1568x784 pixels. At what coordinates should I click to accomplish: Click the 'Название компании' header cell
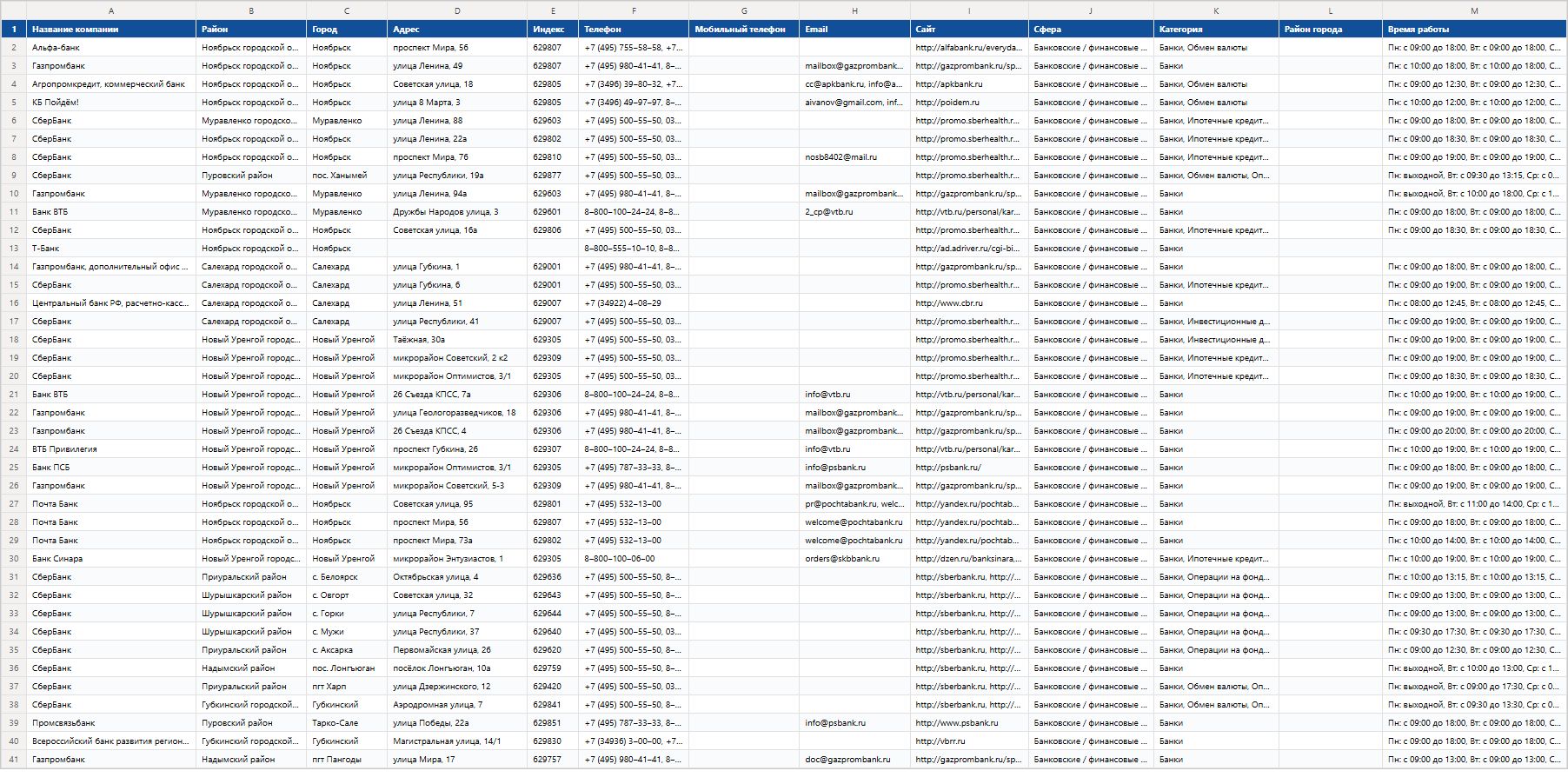(x=111, y=29)
